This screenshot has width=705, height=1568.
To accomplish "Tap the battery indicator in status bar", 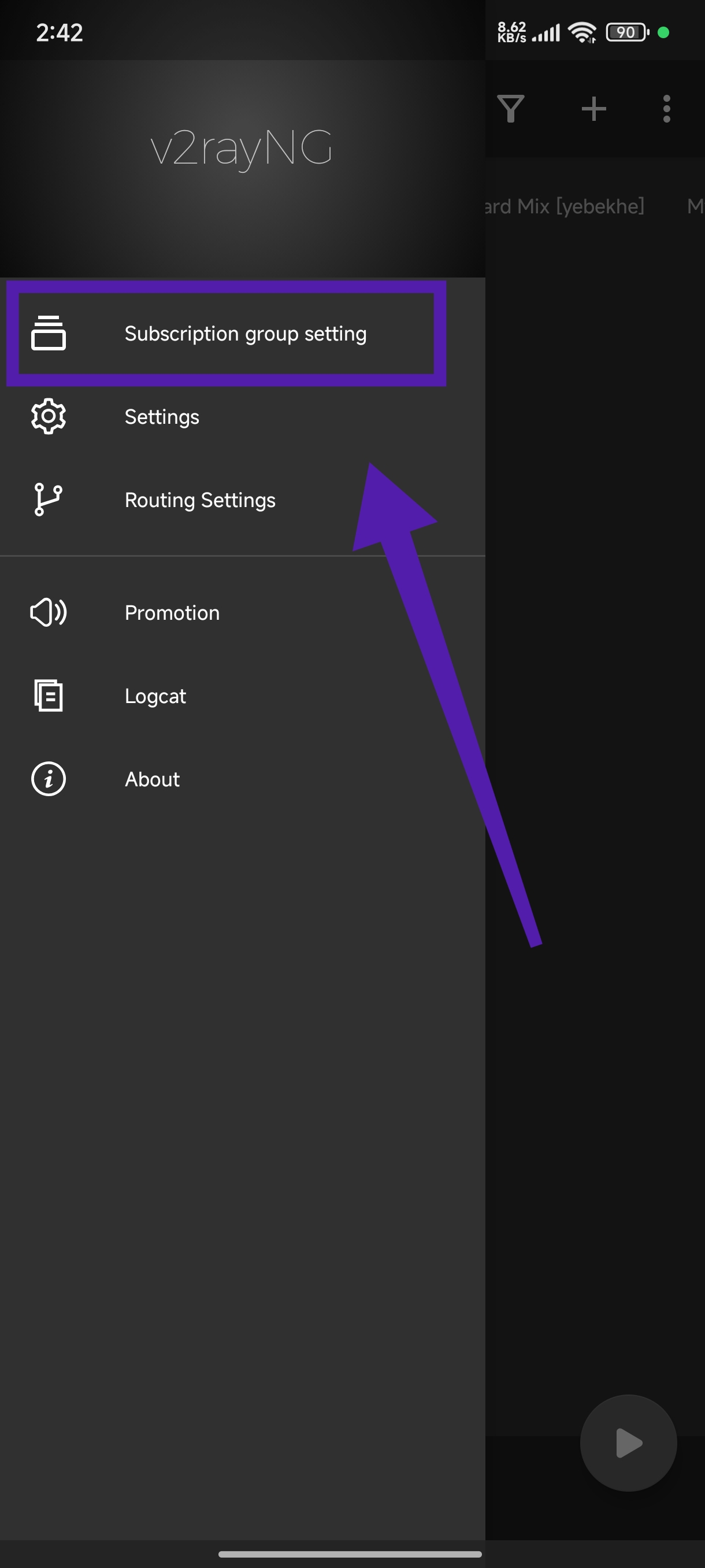I will [x=628, y=32].
